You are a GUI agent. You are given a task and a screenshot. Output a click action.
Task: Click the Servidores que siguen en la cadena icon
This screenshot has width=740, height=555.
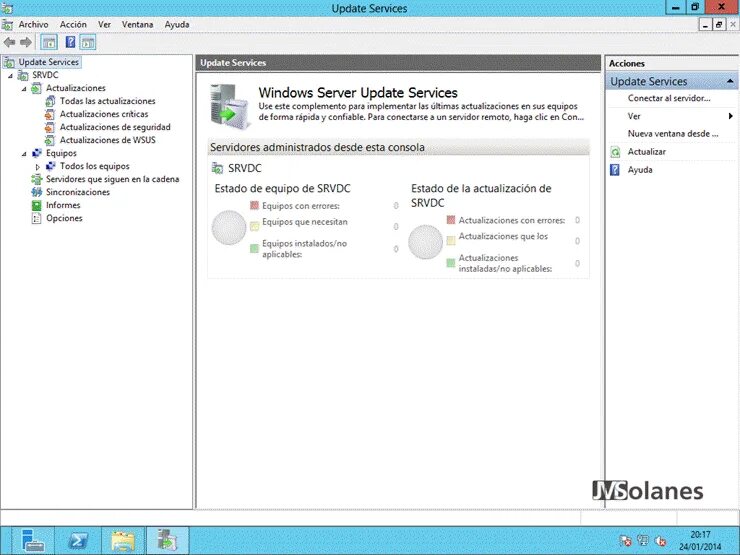tap(36, 179)
